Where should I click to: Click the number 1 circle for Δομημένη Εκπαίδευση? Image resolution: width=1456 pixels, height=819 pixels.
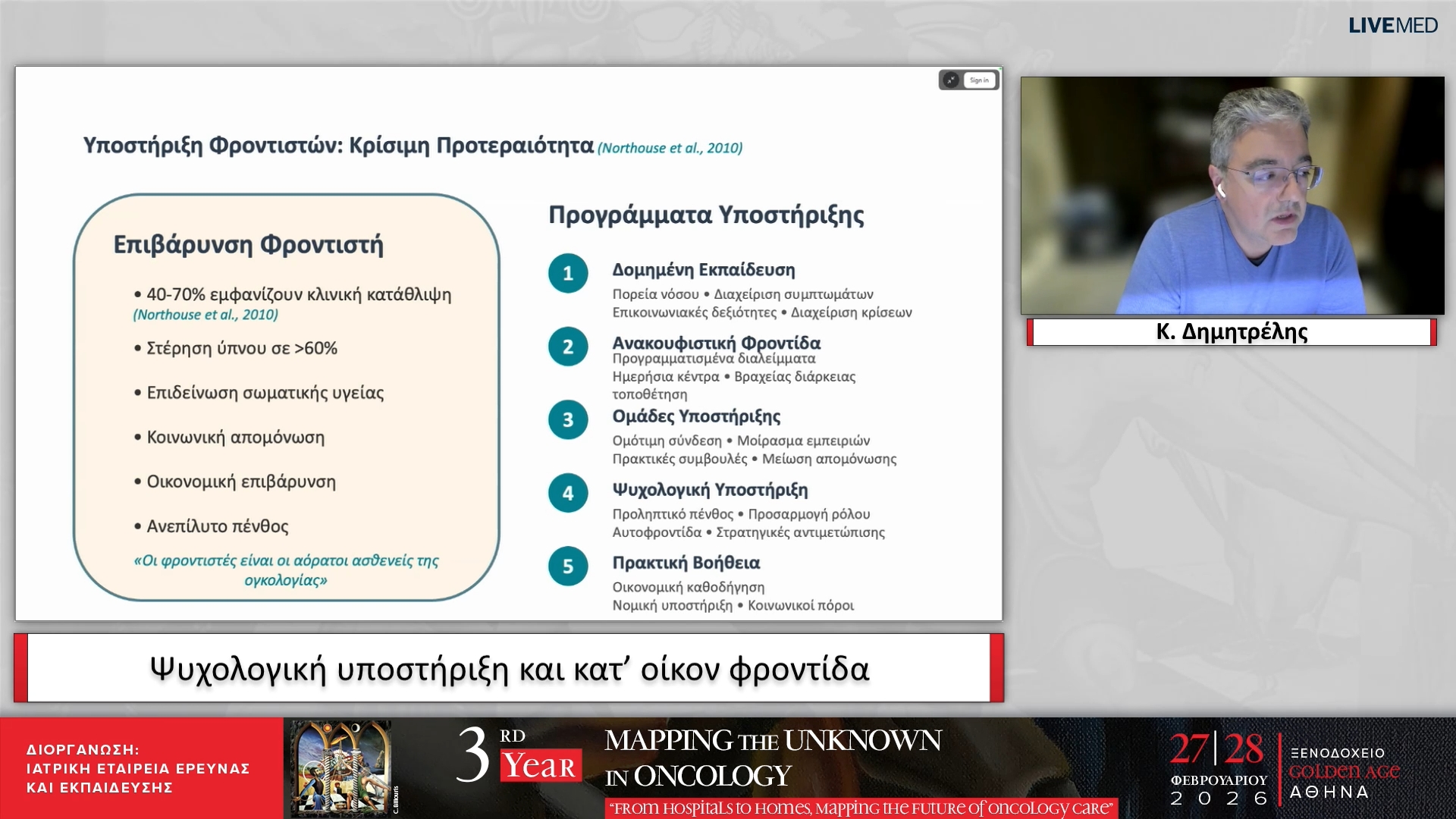point(568,273)
